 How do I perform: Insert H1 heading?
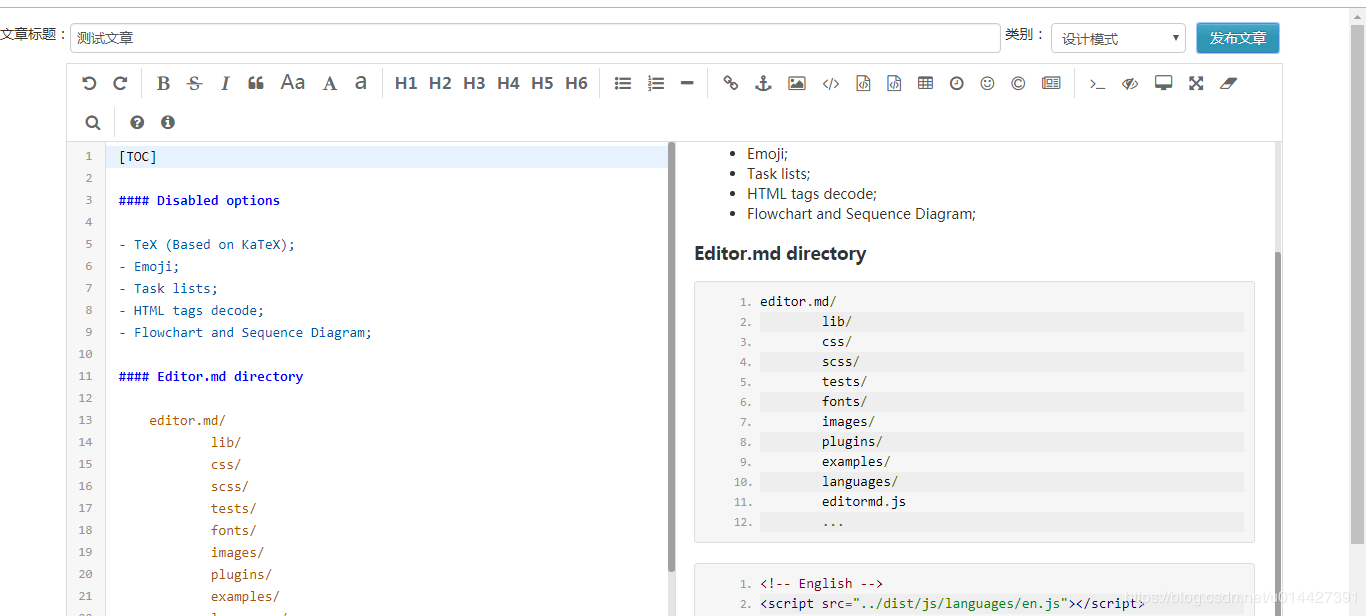coord(406,84)
